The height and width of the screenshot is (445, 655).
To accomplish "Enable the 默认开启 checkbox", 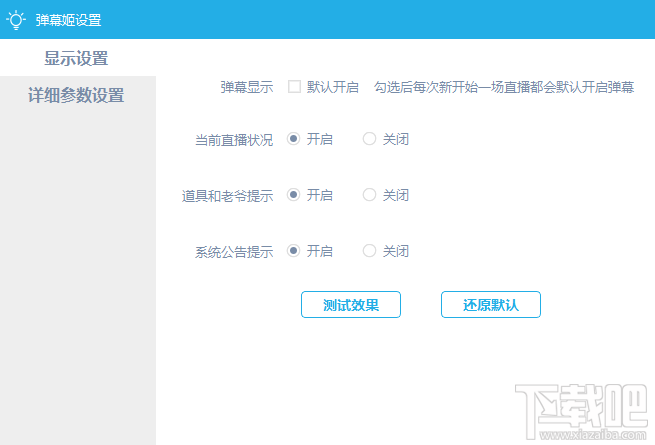I will click(294, 87).
